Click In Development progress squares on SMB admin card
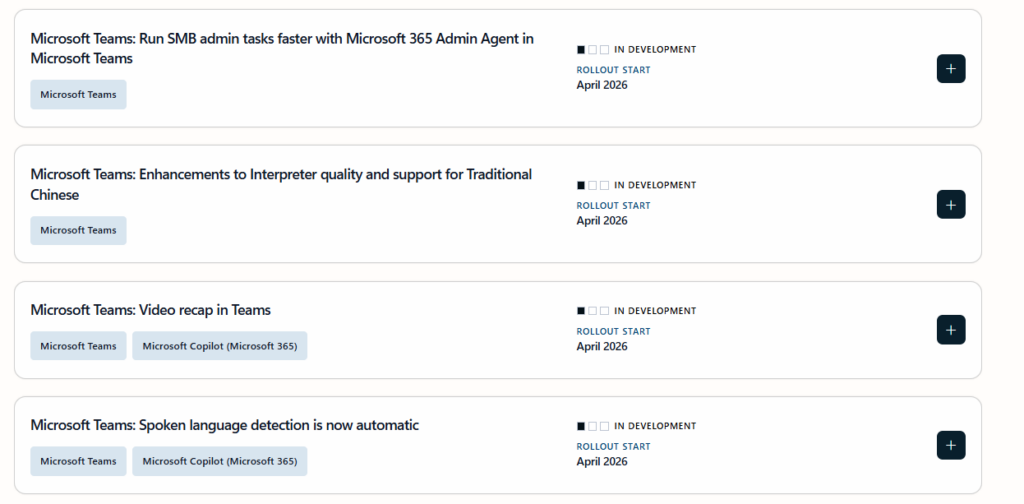 click(x=593, y=50)
